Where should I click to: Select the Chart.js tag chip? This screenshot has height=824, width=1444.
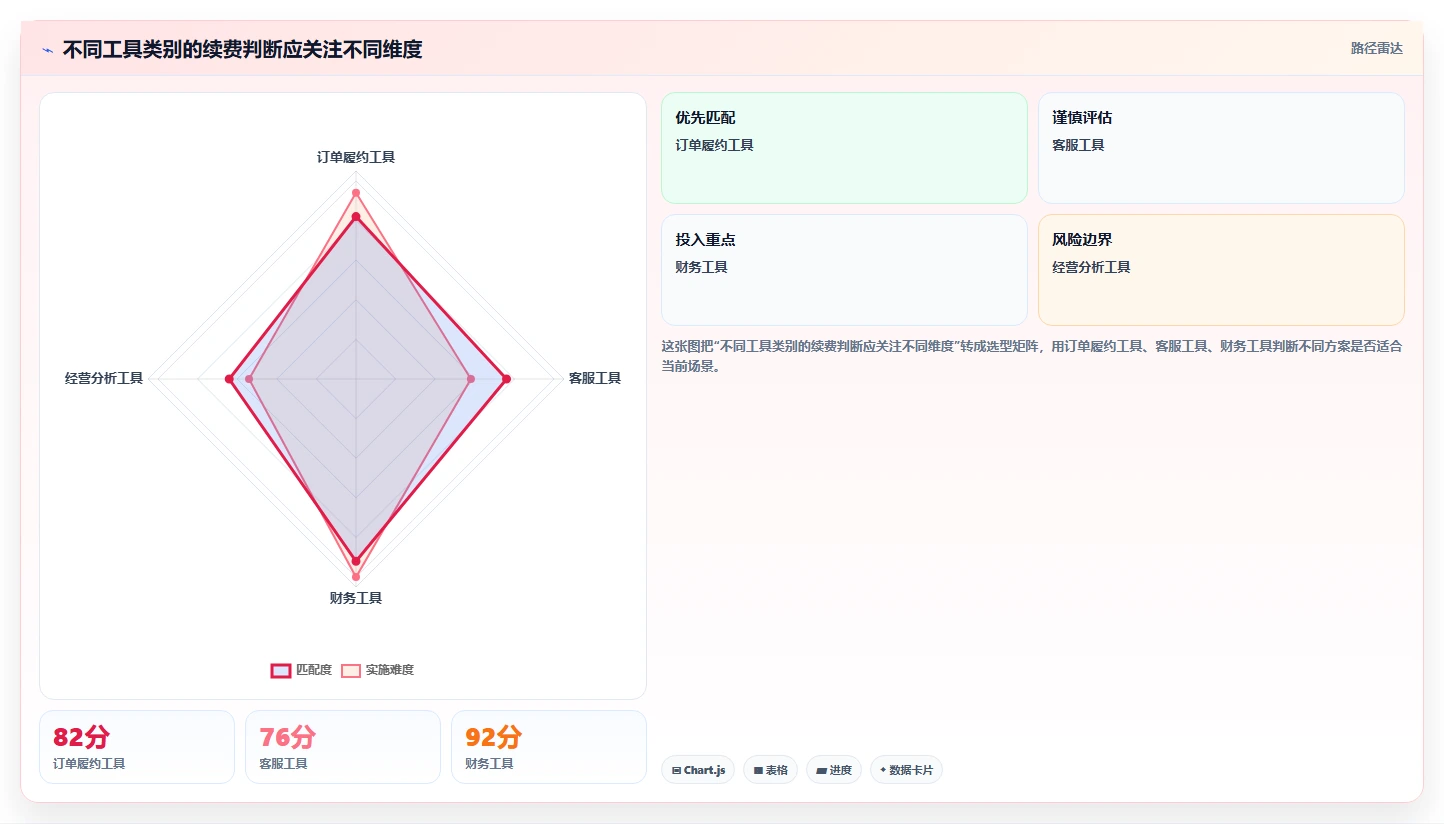[x=698, y=770]
